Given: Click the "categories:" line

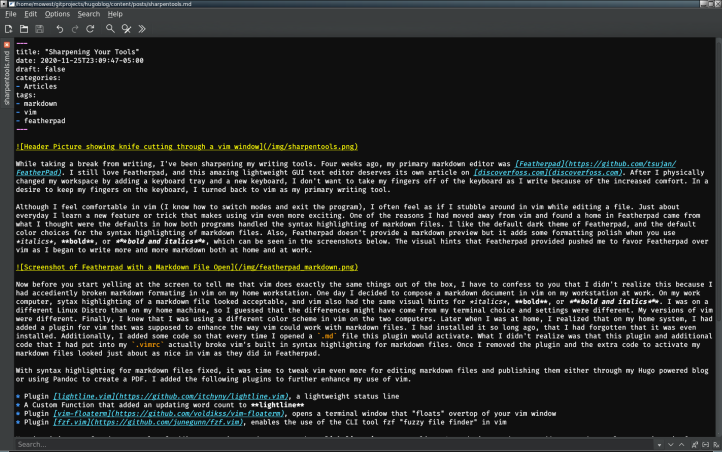Looking at the screenshot, I should 38,78.
